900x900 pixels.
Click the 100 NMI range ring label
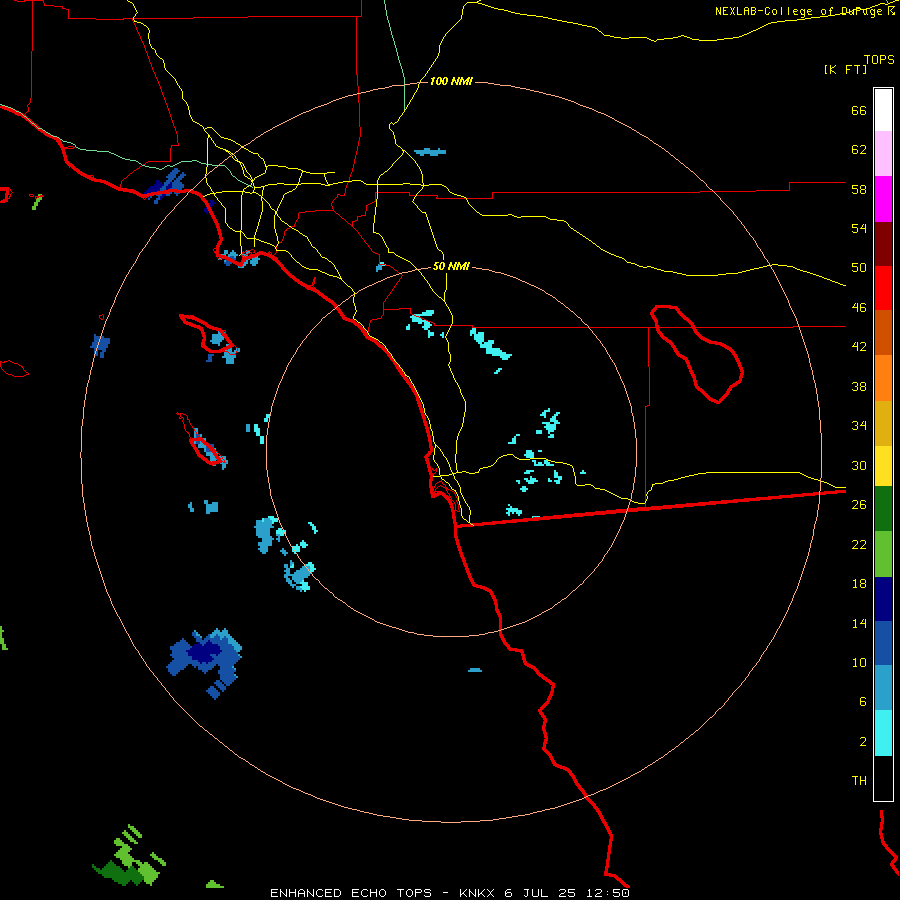451,82
